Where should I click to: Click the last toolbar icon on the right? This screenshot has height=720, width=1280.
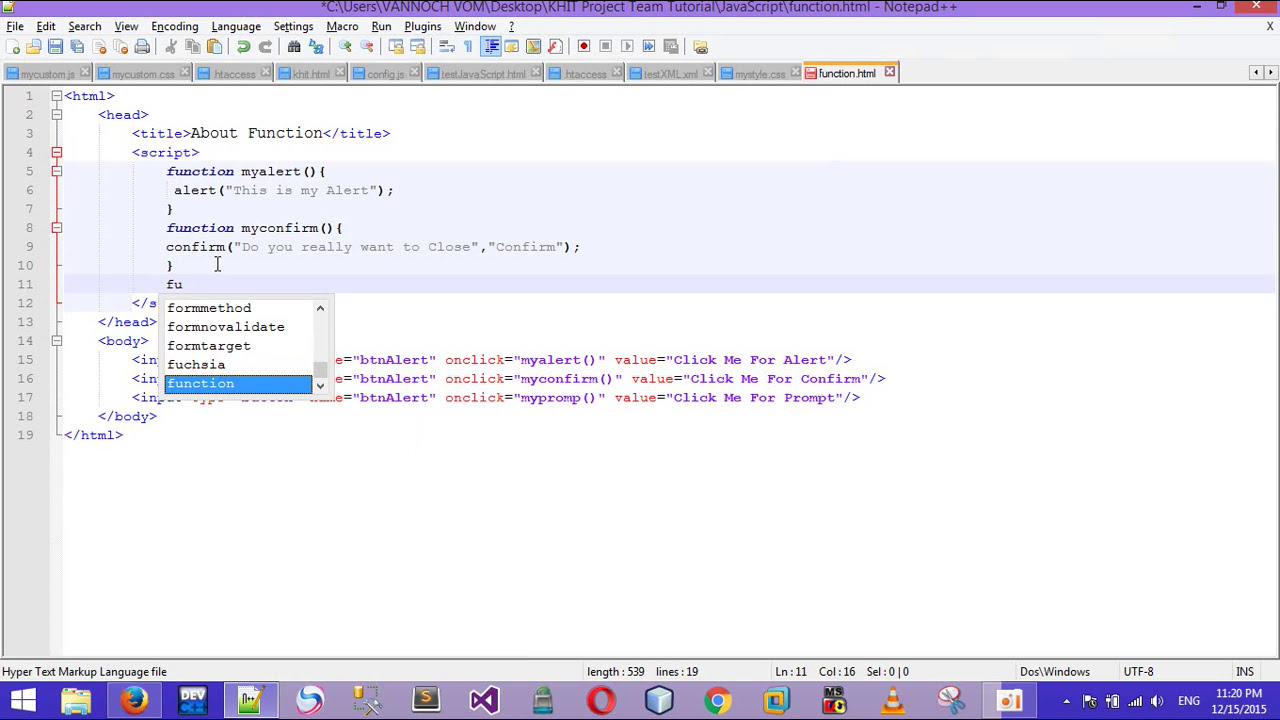(x=700, y=46)
